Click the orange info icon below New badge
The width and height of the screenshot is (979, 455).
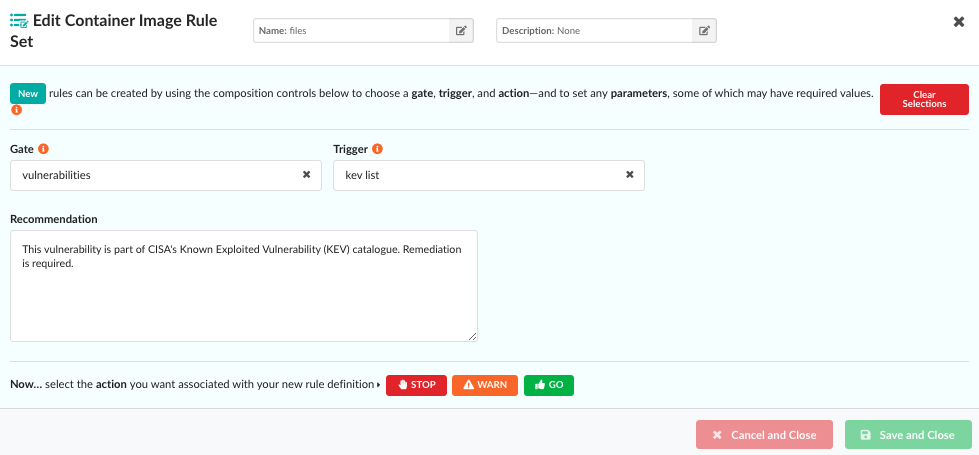click(16, 110)
